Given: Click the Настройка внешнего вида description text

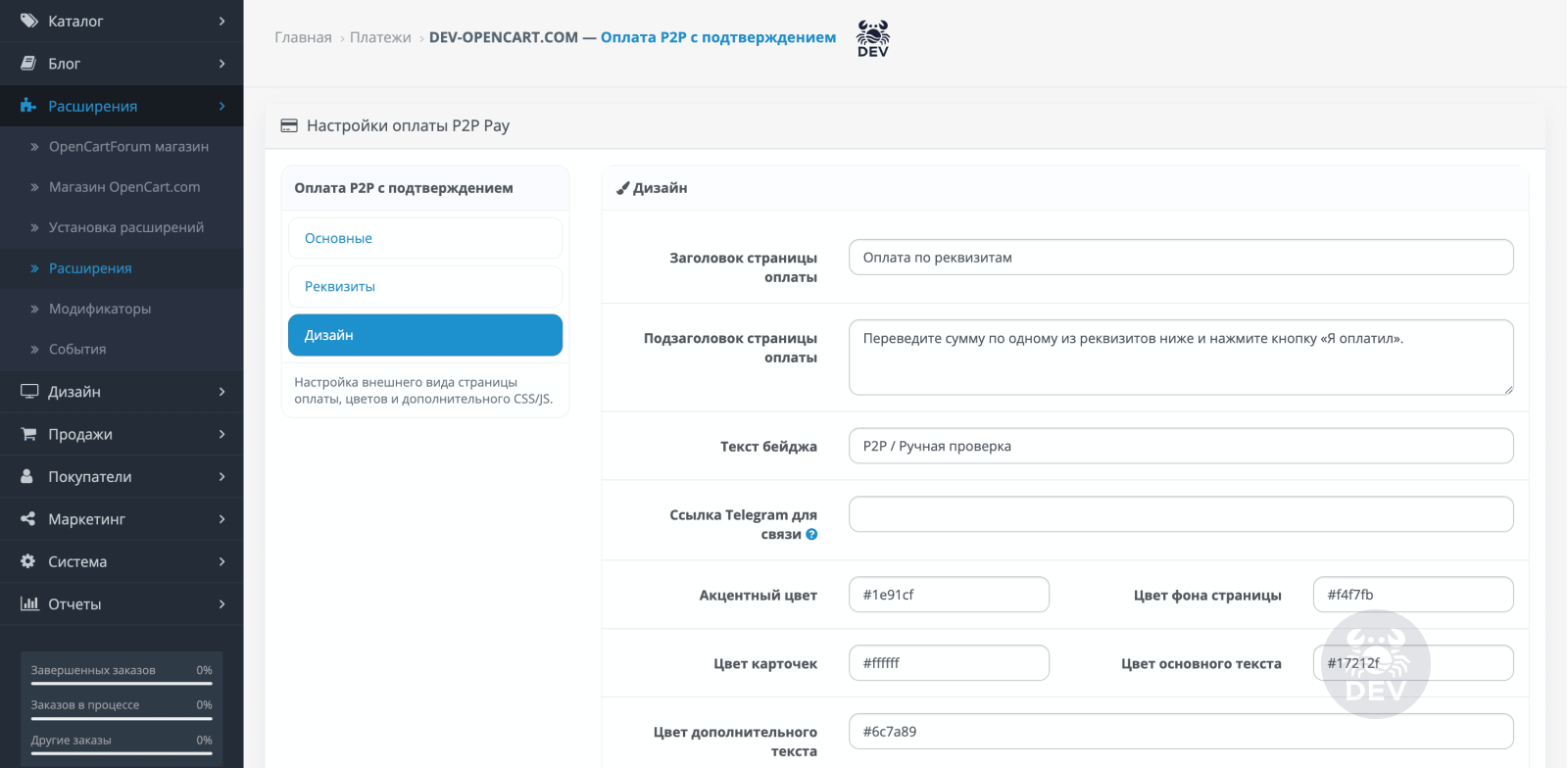Looking at the screenshot, I should [x=423, y=391].
